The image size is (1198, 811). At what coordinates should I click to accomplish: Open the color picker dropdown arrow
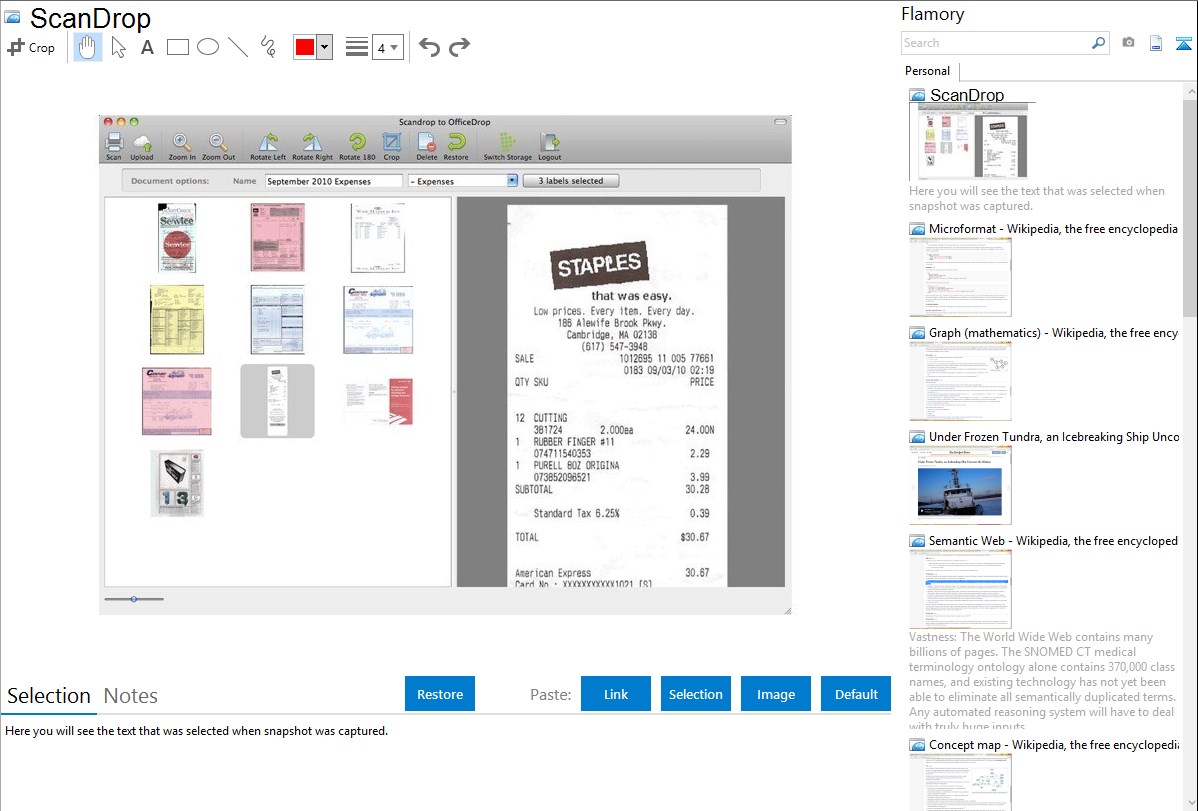pos(325,47)
